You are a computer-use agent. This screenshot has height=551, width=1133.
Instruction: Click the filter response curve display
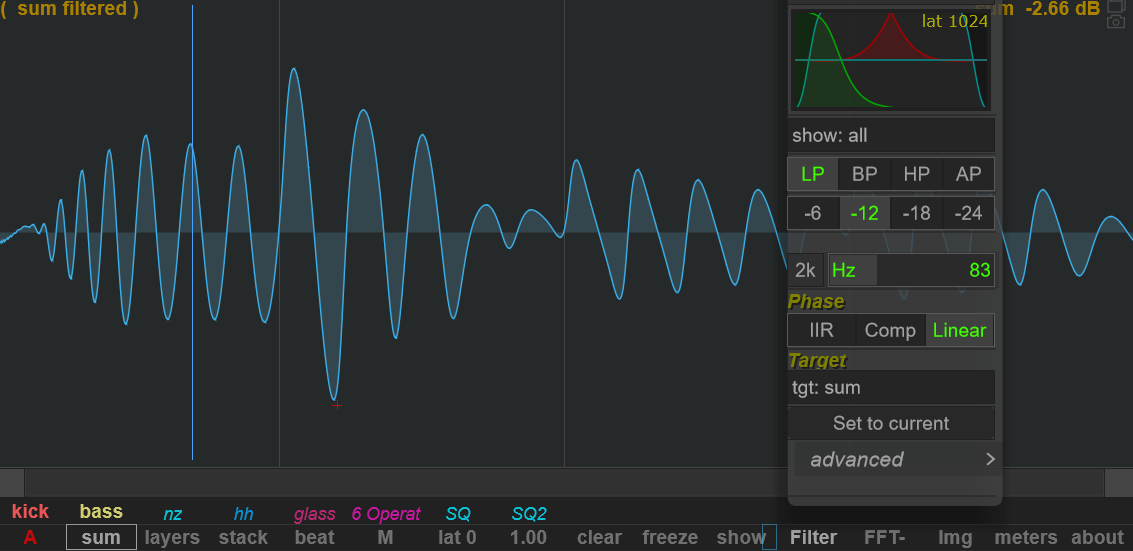click(x=890, y=60)
